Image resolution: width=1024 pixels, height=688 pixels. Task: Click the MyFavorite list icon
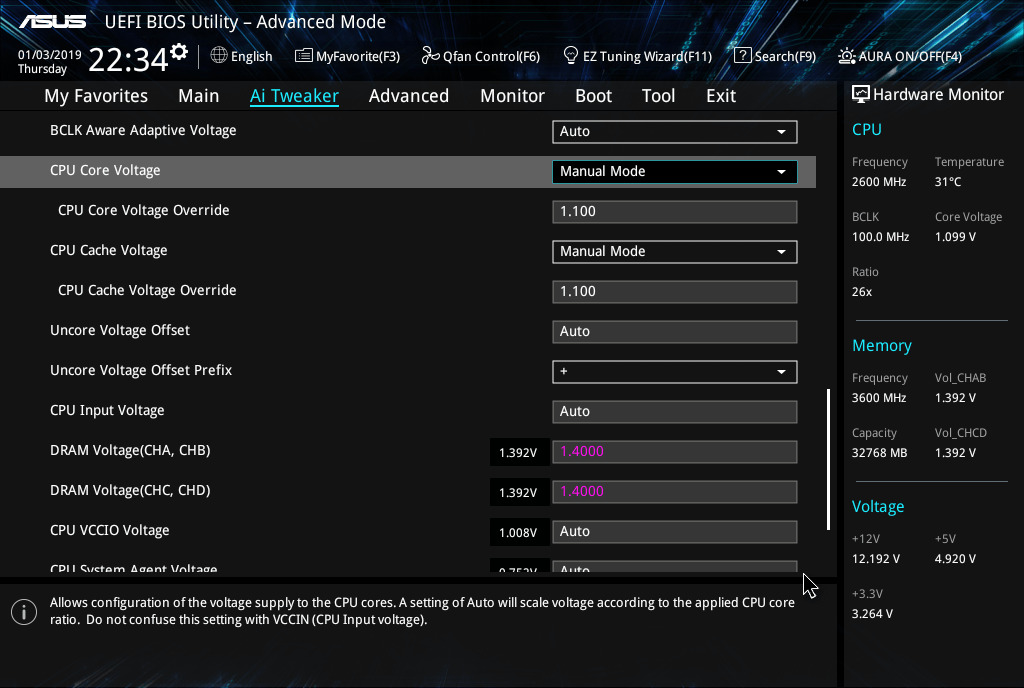304,55
